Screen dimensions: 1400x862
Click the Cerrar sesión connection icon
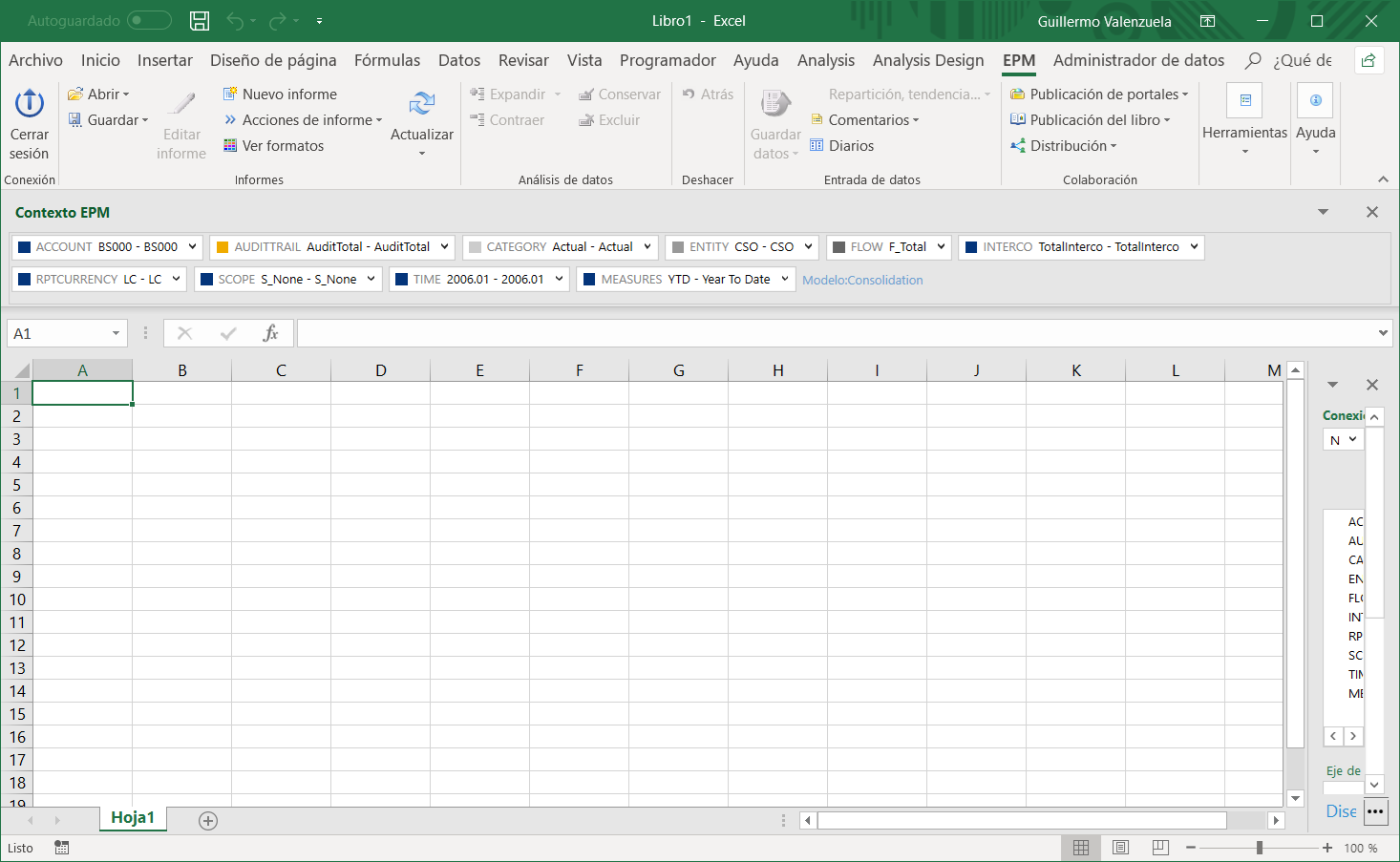(30, 103)
